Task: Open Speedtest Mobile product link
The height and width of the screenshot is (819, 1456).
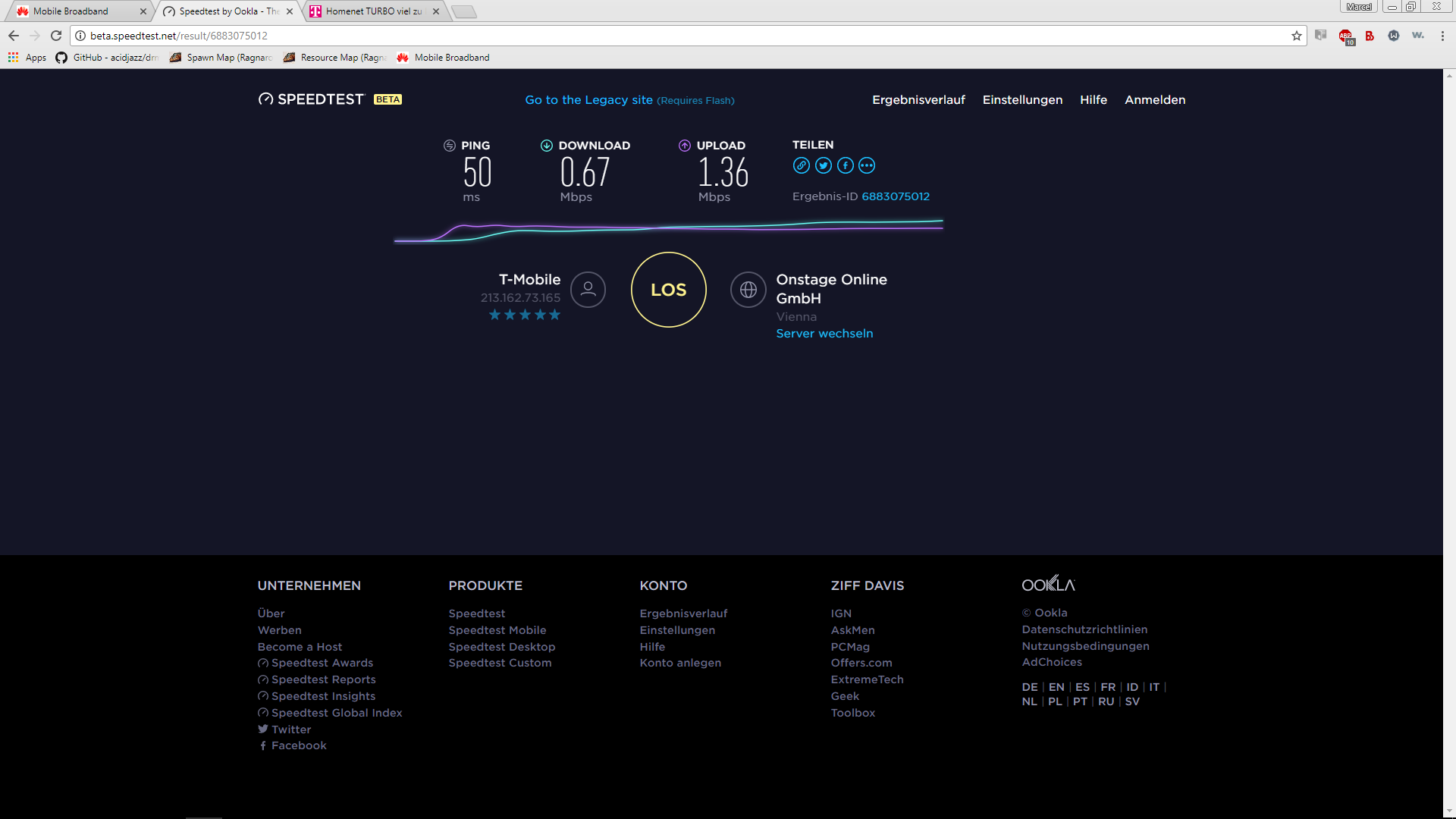Action: [497, 630]
